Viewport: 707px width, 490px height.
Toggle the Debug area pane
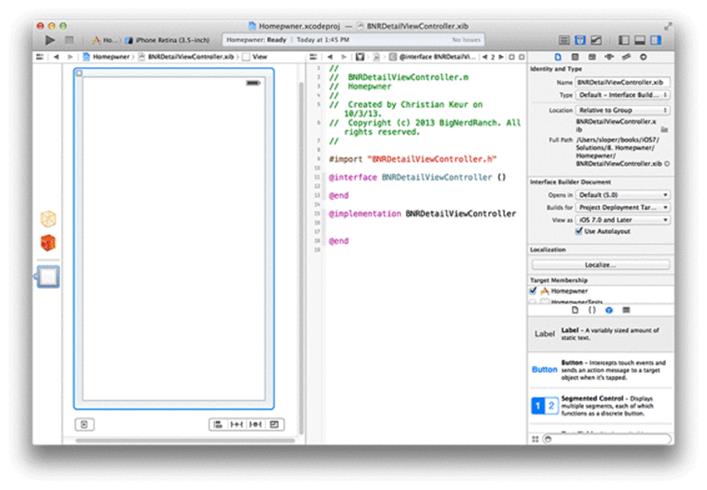point(640,40)
